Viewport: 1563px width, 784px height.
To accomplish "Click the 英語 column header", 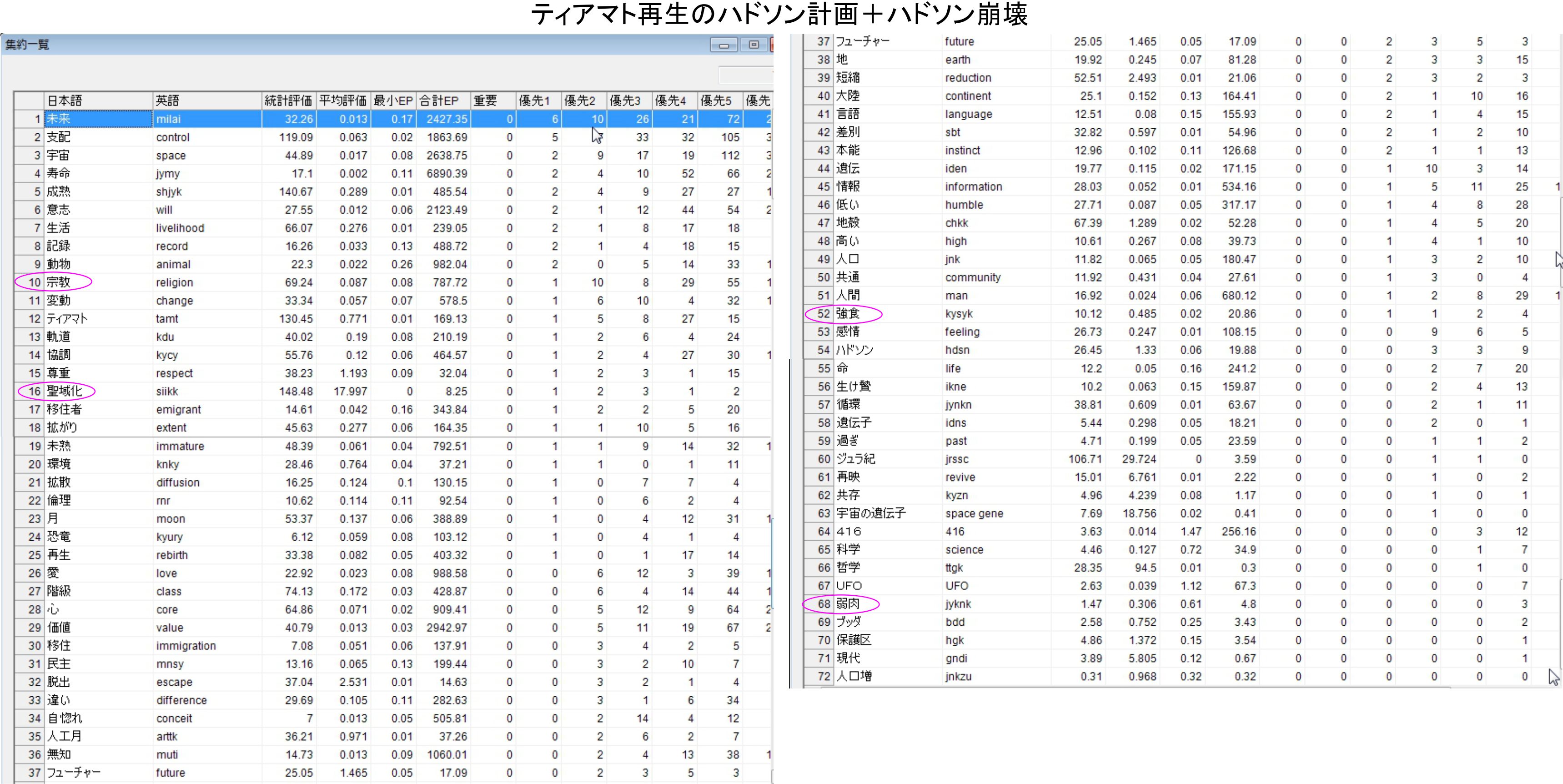I will (206, 101).
